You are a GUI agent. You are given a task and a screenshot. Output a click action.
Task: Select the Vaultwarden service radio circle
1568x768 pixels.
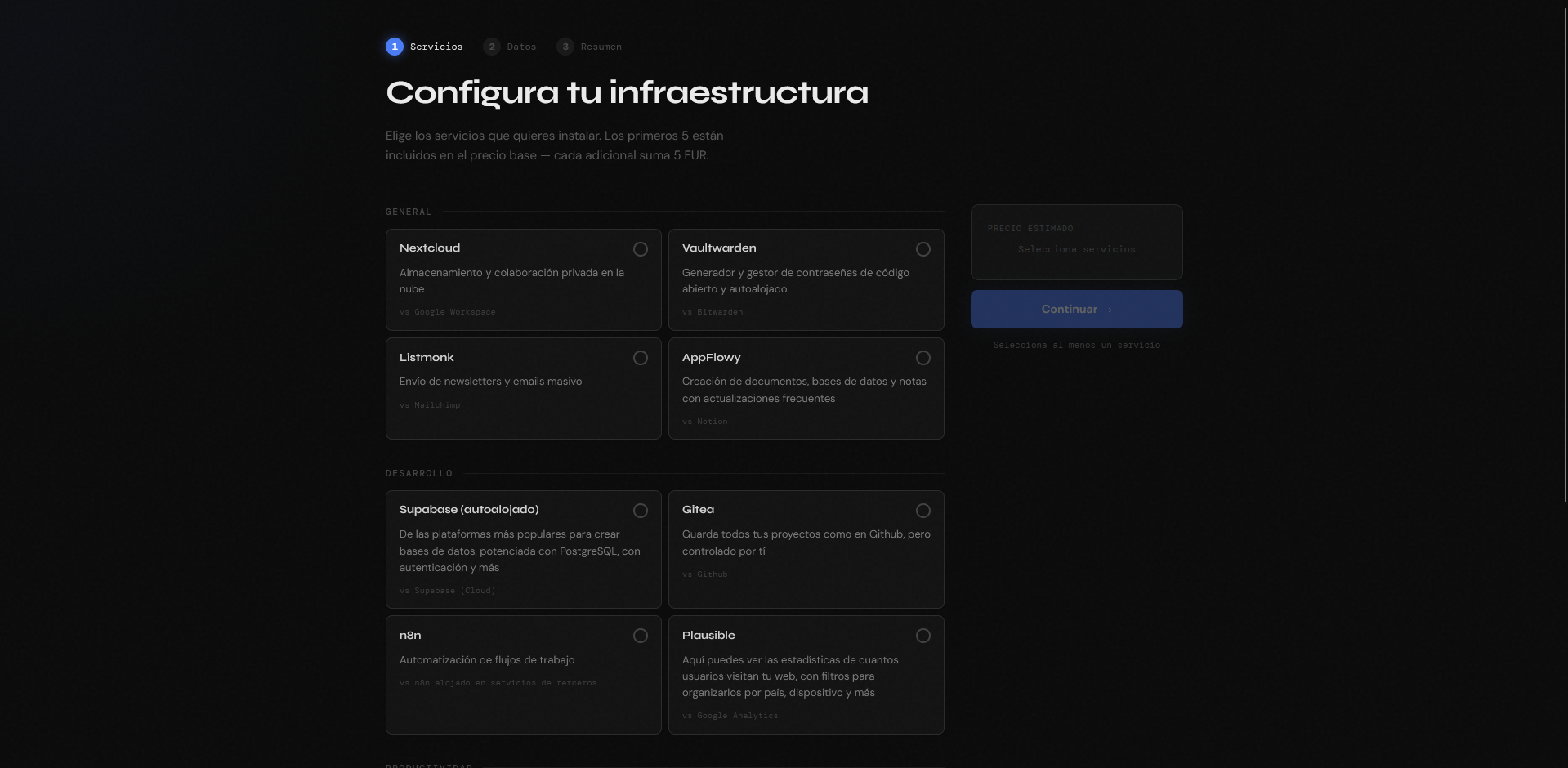pos(923,249)
